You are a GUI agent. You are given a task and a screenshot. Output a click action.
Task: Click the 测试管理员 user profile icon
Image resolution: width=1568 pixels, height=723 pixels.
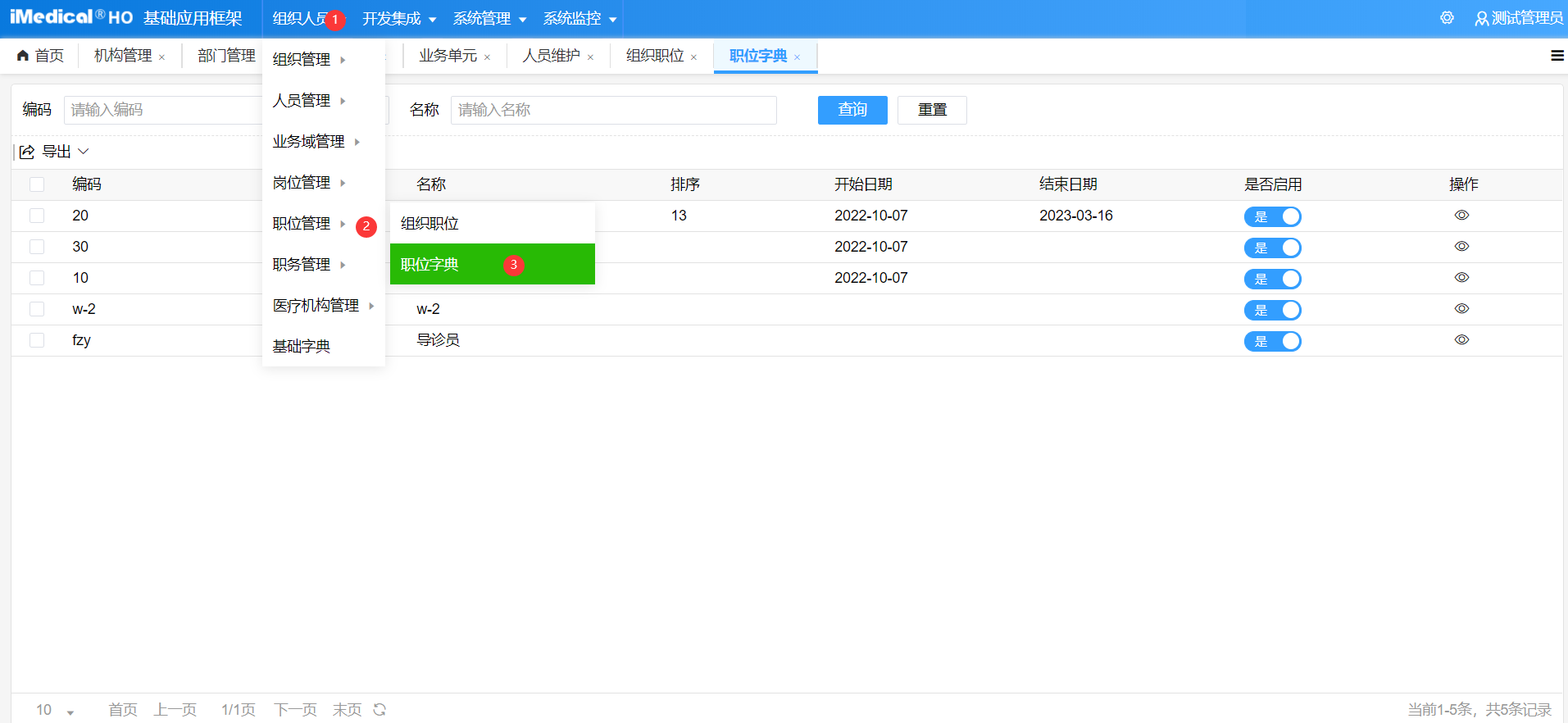1481,19
